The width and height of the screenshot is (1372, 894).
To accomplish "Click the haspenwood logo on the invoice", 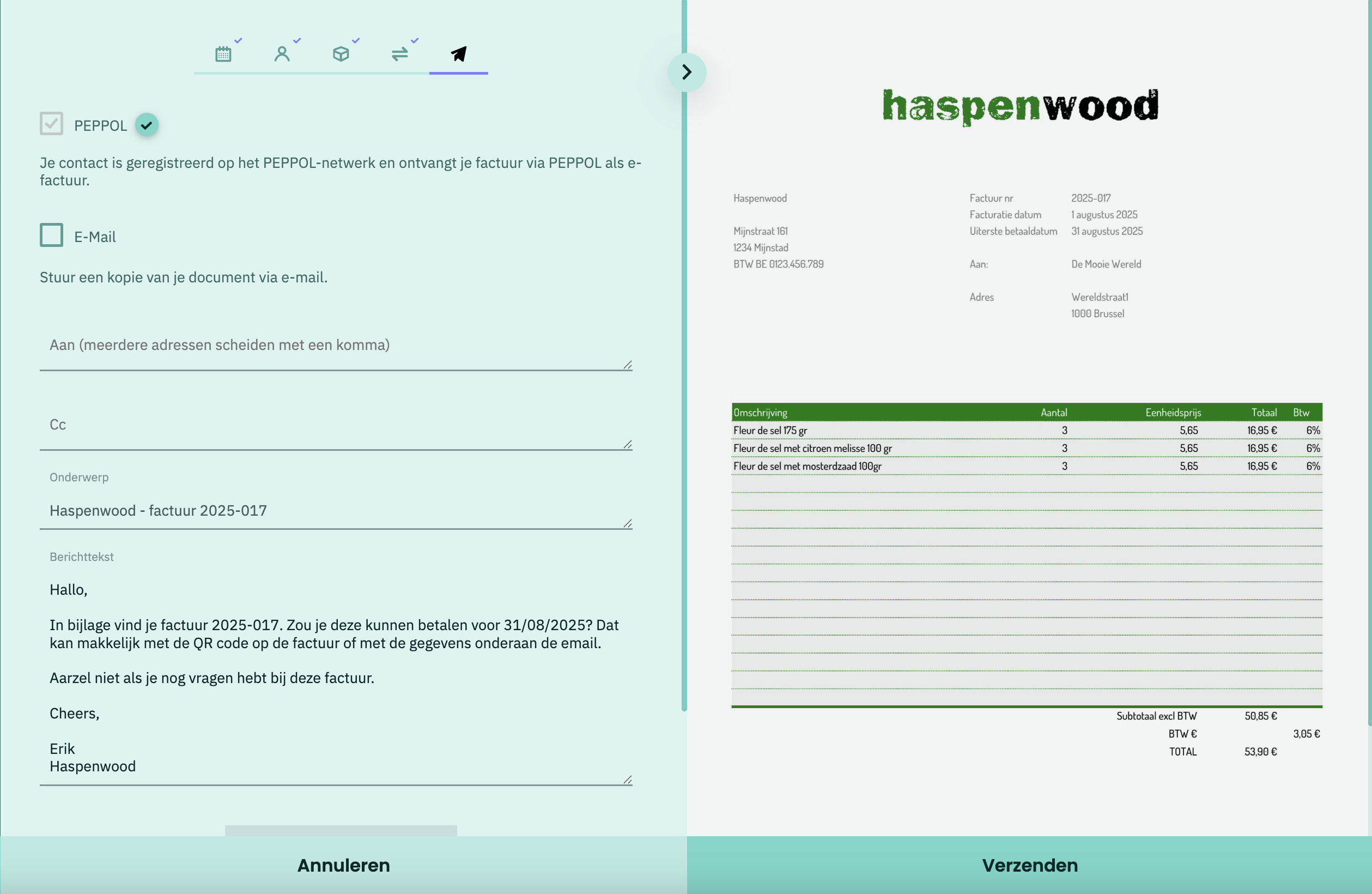I will tap(1021, 107).
